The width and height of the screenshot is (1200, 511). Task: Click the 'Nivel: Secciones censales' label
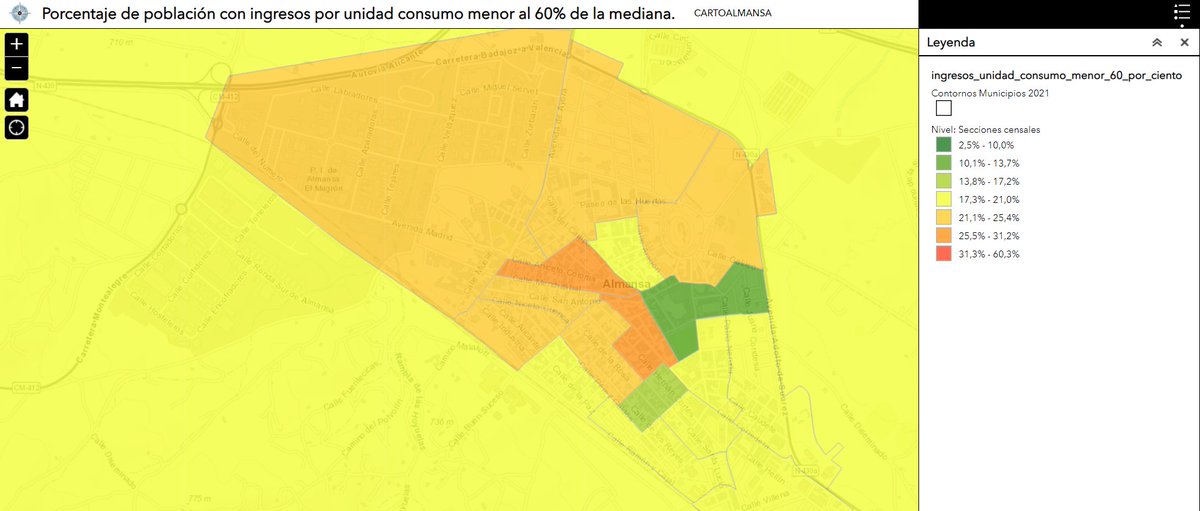985,130
